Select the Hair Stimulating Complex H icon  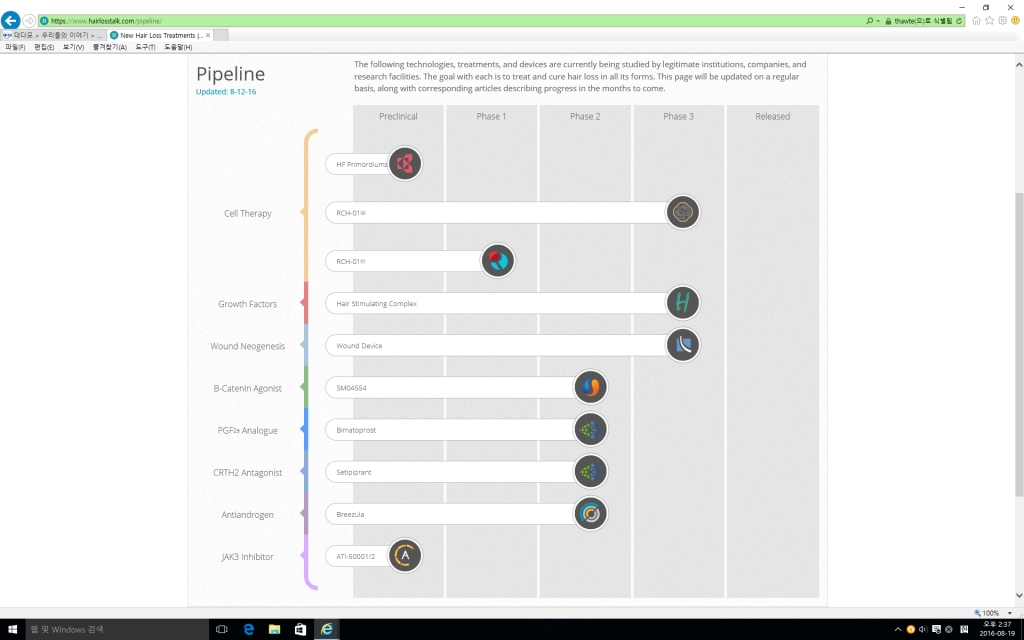(682, 303)
